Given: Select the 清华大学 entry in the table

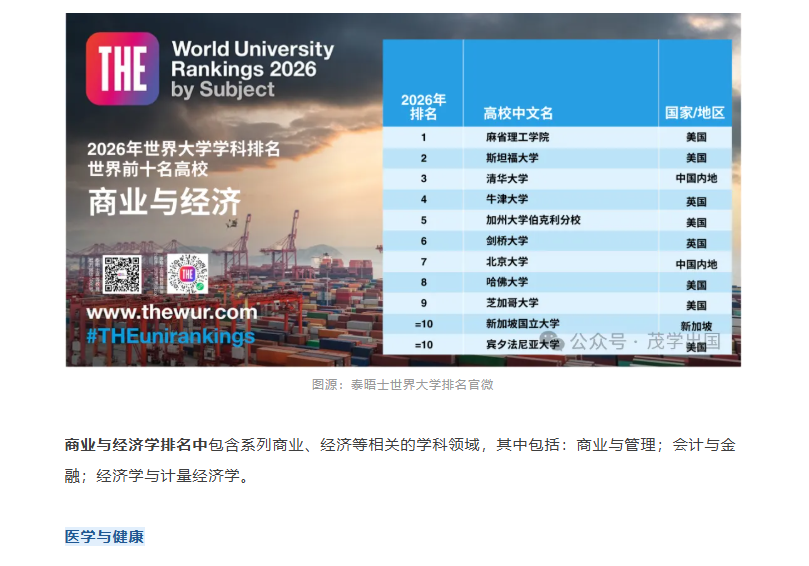Looking at the screenshot, I should (x=507, y=179).
